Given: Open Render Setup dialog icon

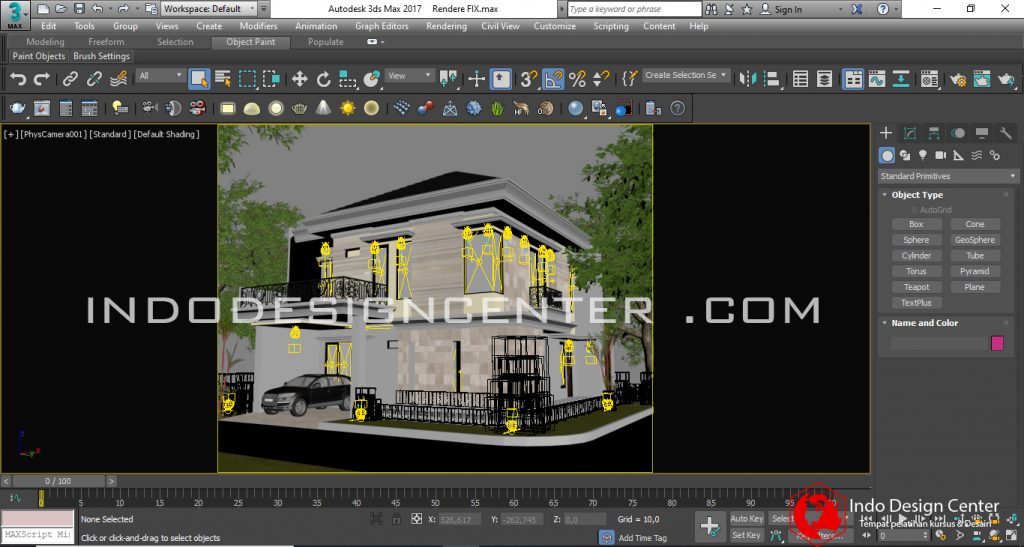Looking at the screenshot, I should (958, 79).
